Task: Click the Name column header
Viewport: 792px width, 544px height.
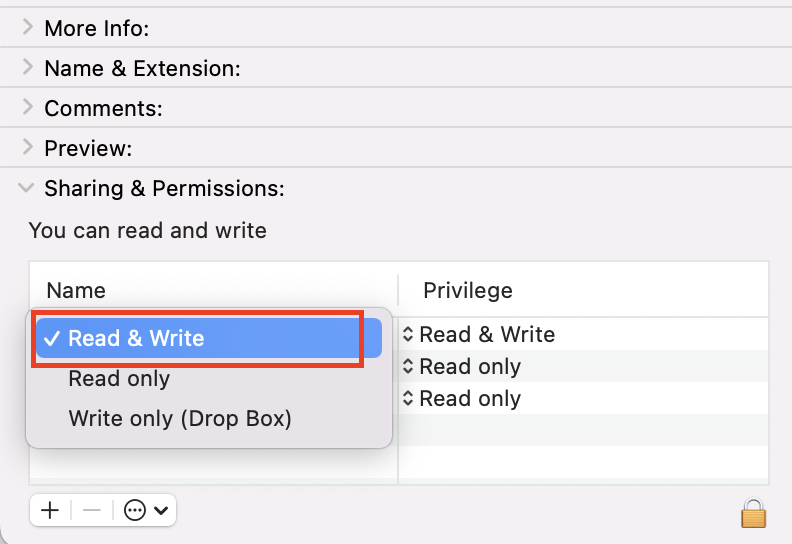Action: [x=76, y=291]
